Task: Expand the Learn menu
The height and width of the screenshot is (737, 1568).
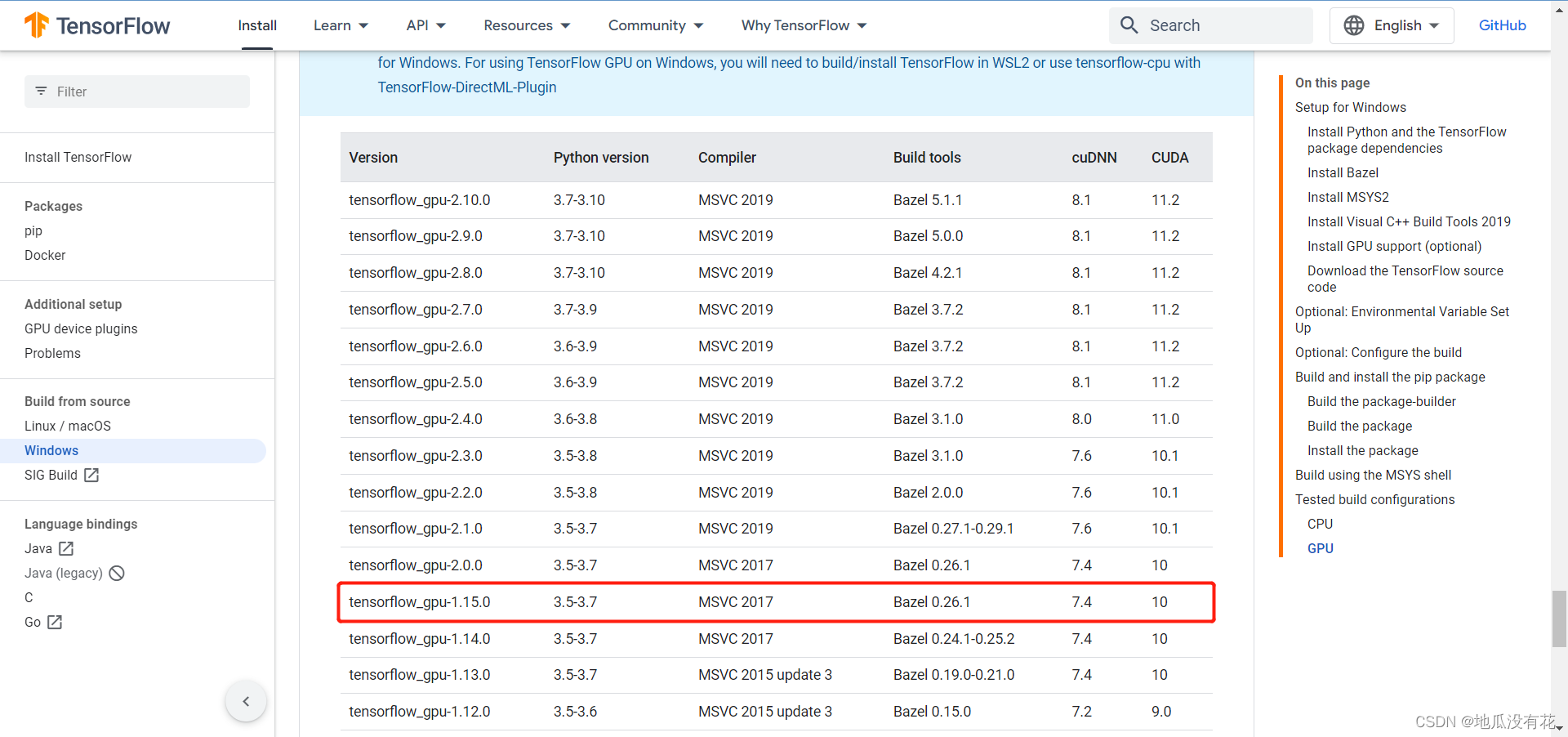Action: pos(341,25)
